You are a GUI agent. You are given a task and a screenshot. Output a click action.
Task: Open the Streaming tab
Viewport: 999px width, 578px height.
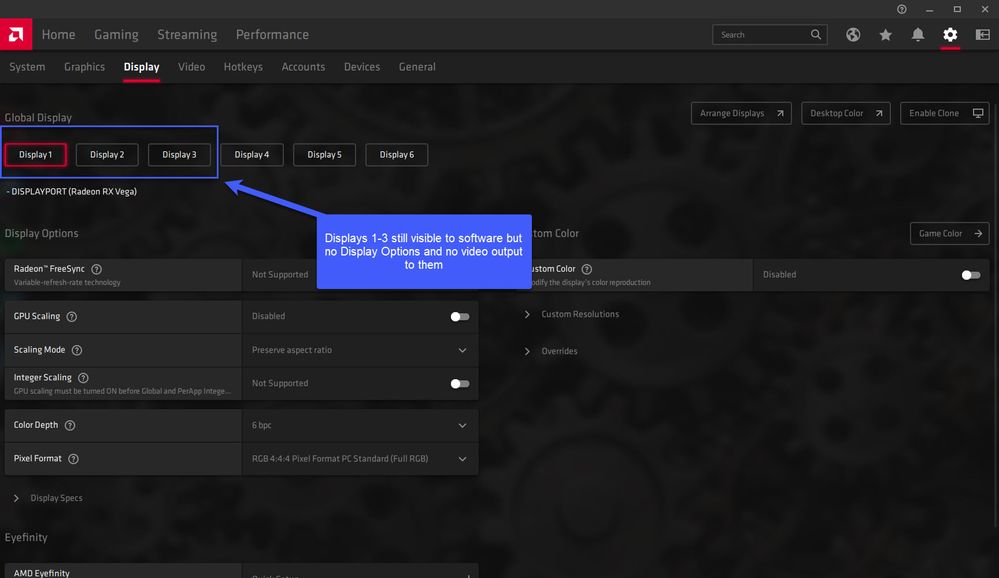pyautogui.click(x=187, y=34)
